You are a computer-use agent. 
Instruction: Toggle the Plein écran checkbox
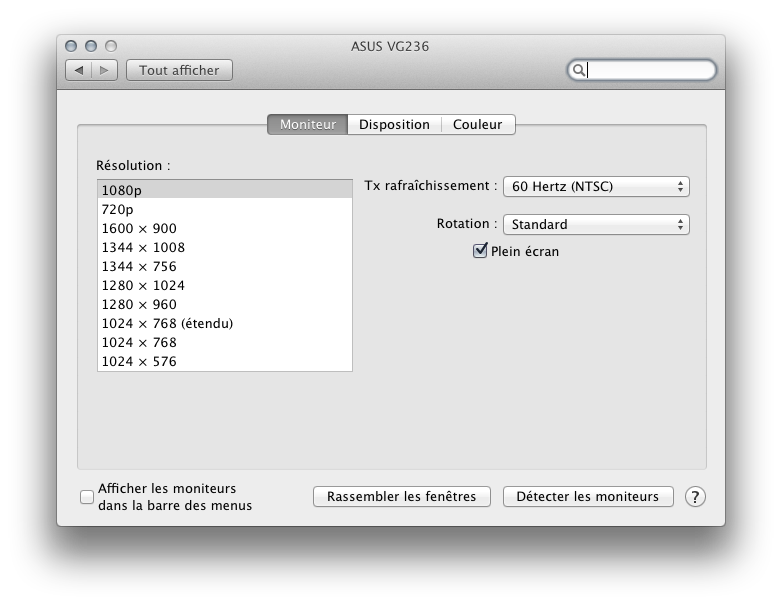(x=480, y=251)
